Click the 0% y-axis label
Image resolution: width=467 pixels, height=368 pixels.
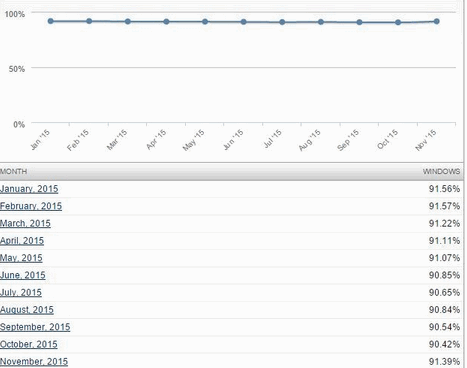click(x=19, y=124)
